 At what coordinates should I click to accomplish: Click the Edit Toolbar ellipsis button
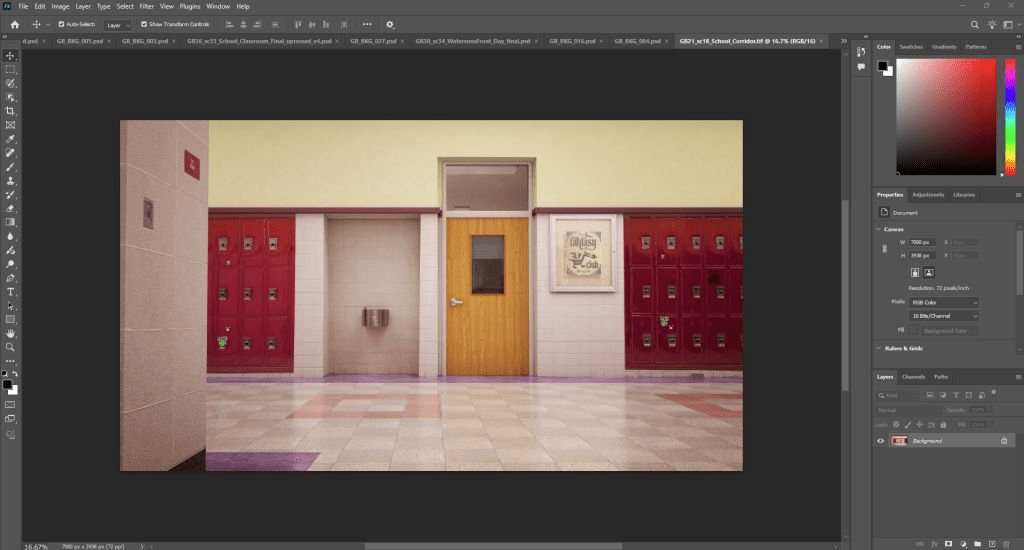10,361
